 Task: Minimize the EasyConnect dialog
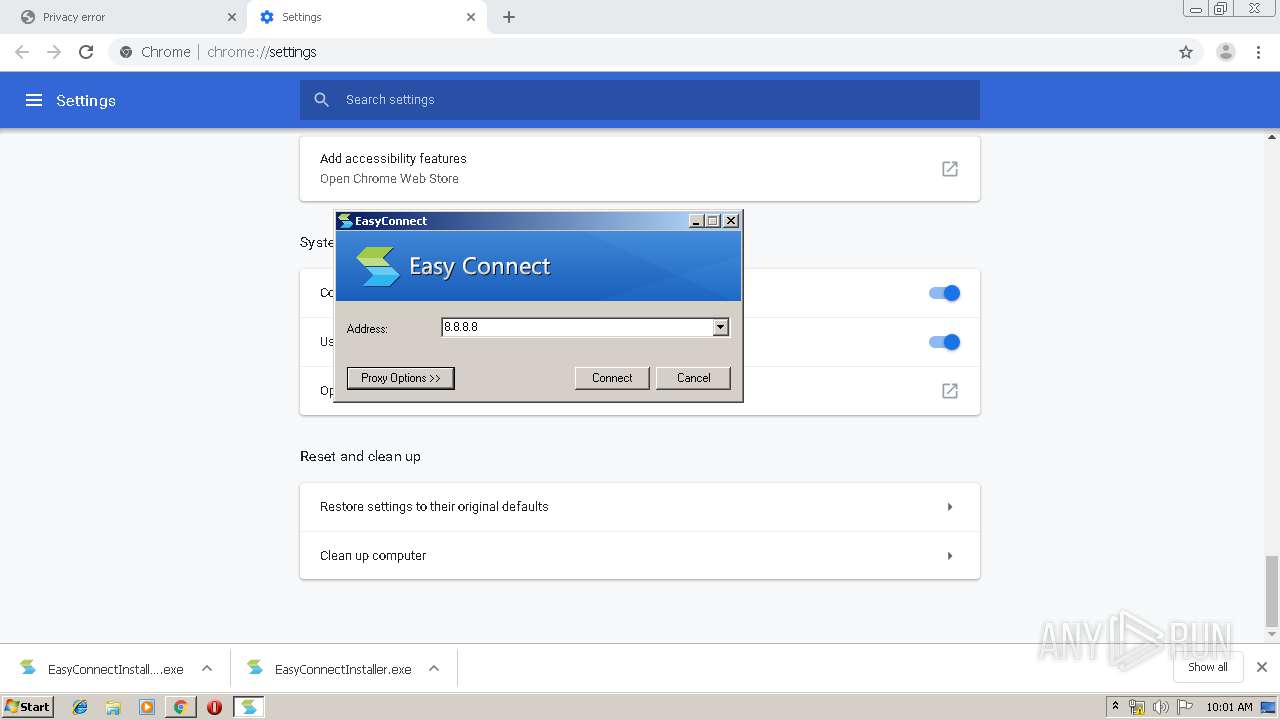(696, 221)
